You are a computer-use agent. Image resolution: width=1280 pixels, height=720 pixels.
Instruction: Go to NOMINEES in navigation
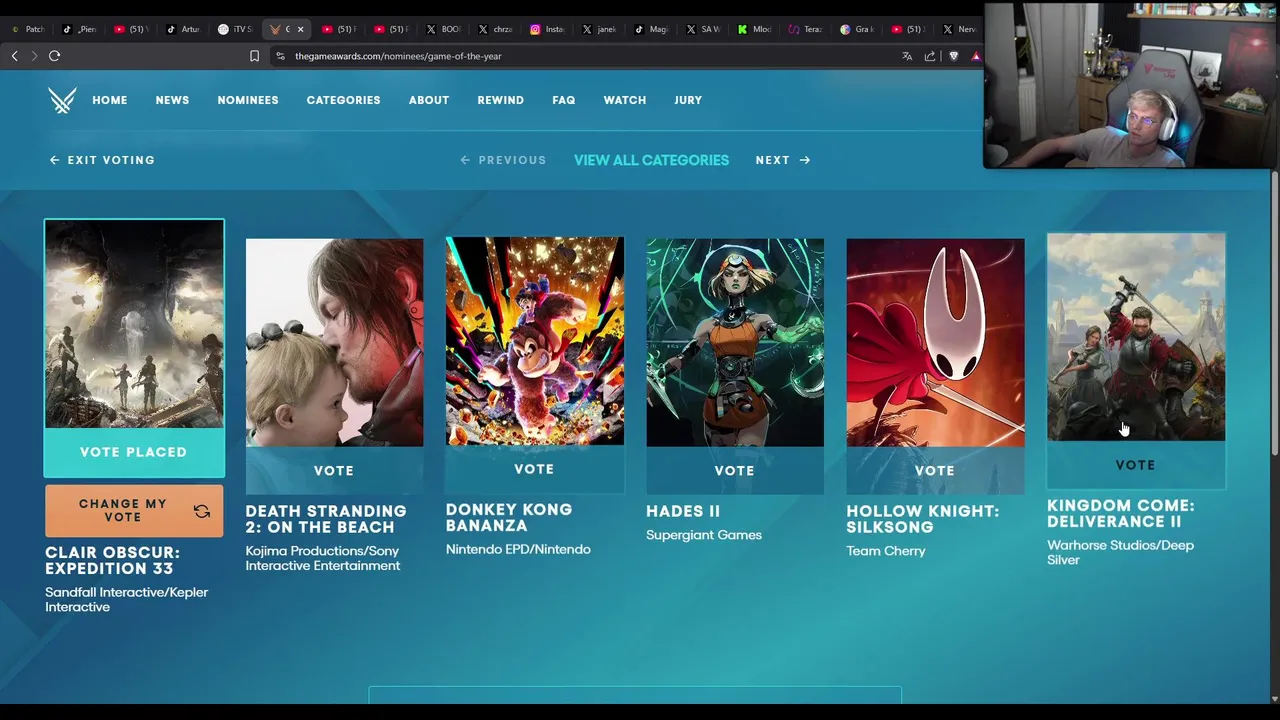click(248, 100)
